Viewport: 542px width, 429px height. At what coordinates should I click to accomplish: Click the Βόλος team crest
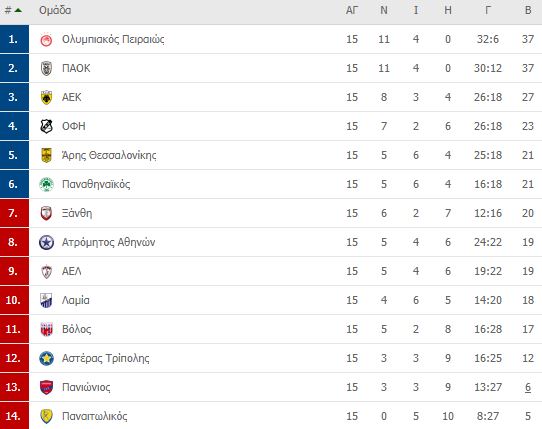(x=46, y=329)
